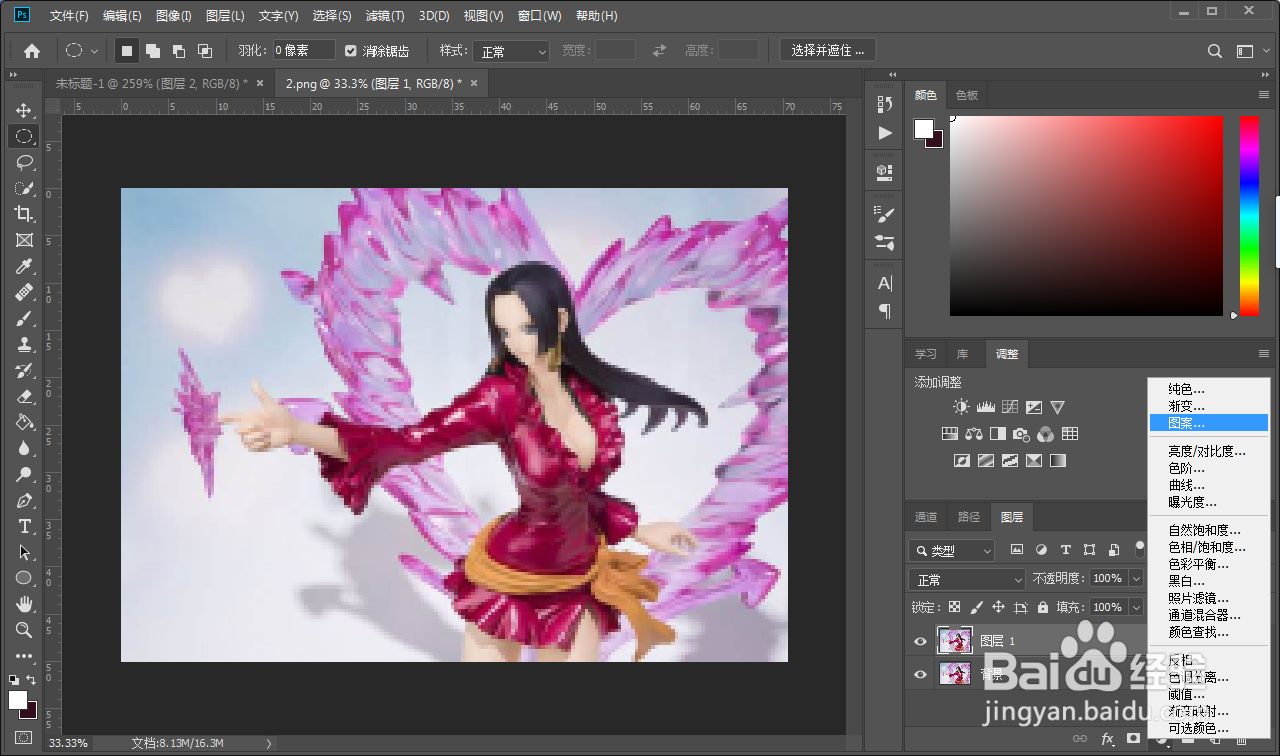Click the Home icon in options bar
The height and width of the screenshot is (756, 1280).
(32, 51)
